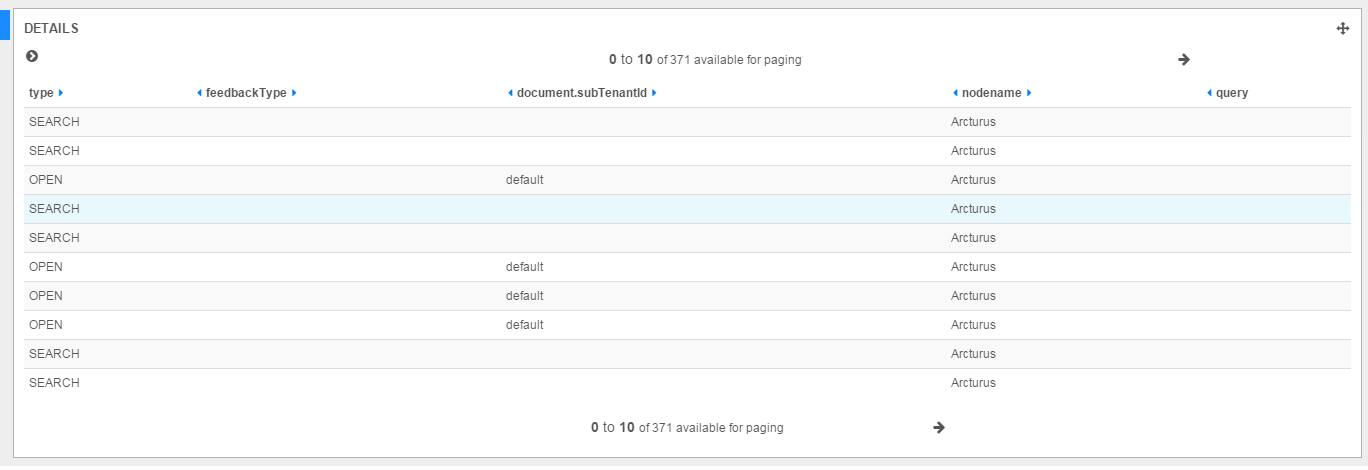The image size is (1368, 470).
Task: Move feedbackType column right with arrow
Action: pos(294,93)
